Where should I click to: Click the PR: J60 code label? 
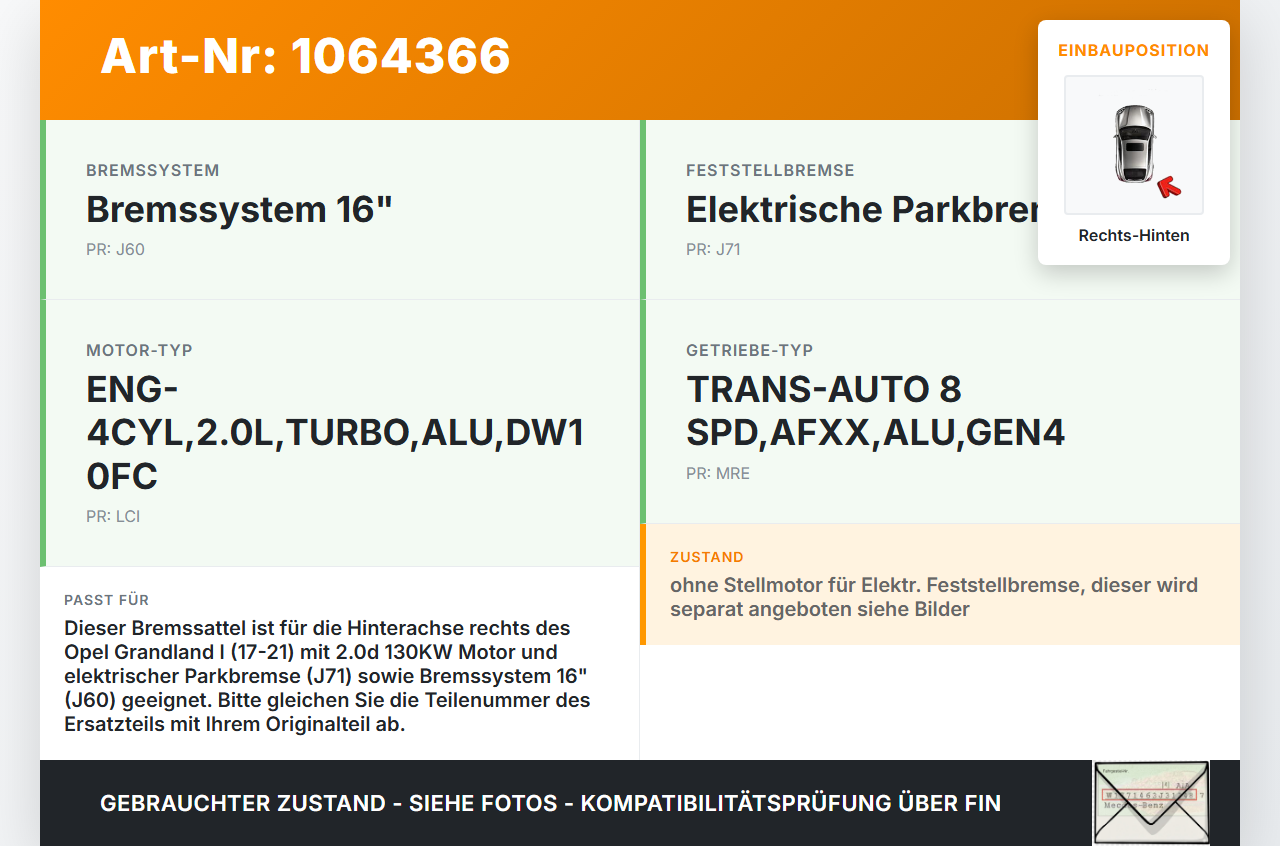point(115,250)
